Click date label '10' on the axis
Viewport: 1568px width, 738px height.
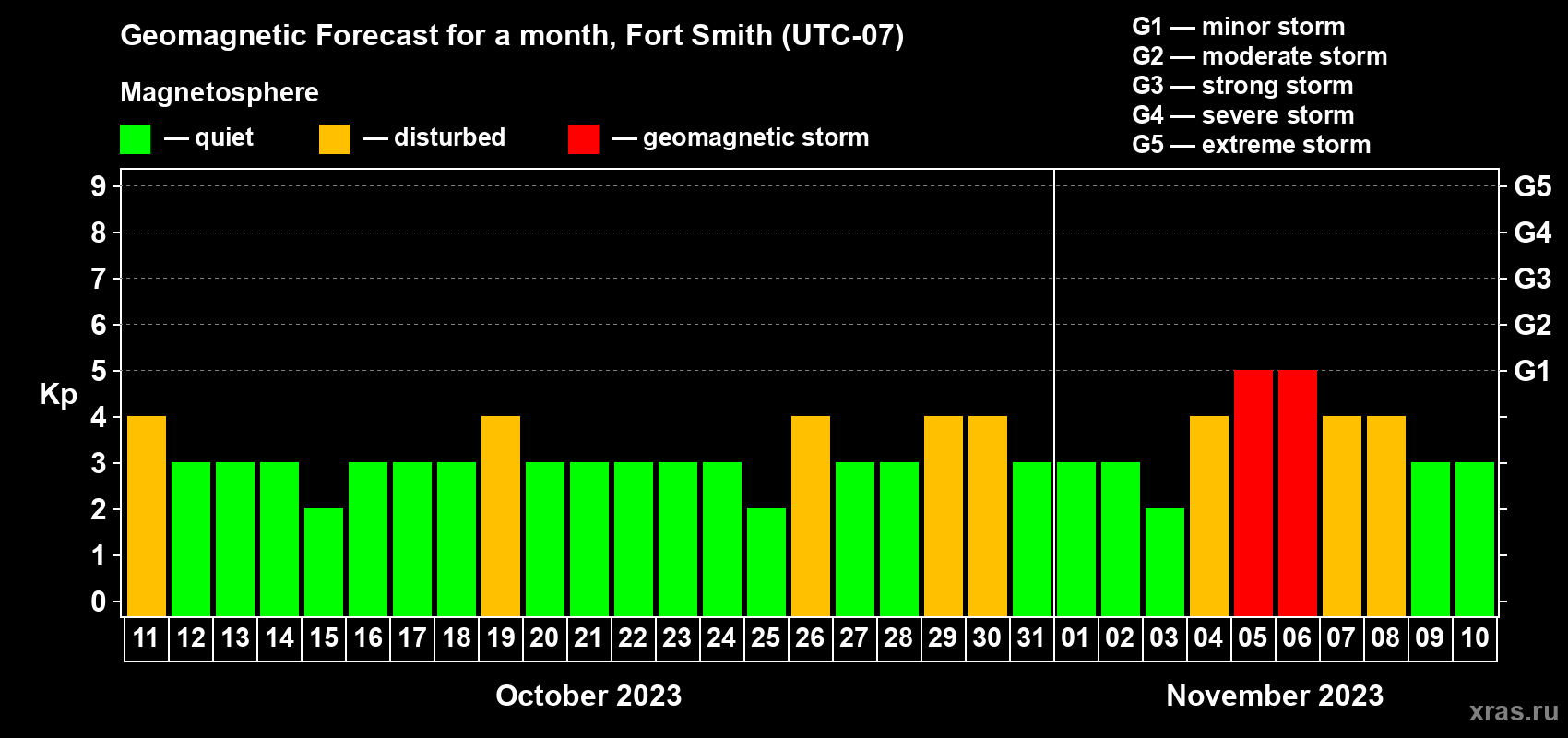click(1475, 637)
